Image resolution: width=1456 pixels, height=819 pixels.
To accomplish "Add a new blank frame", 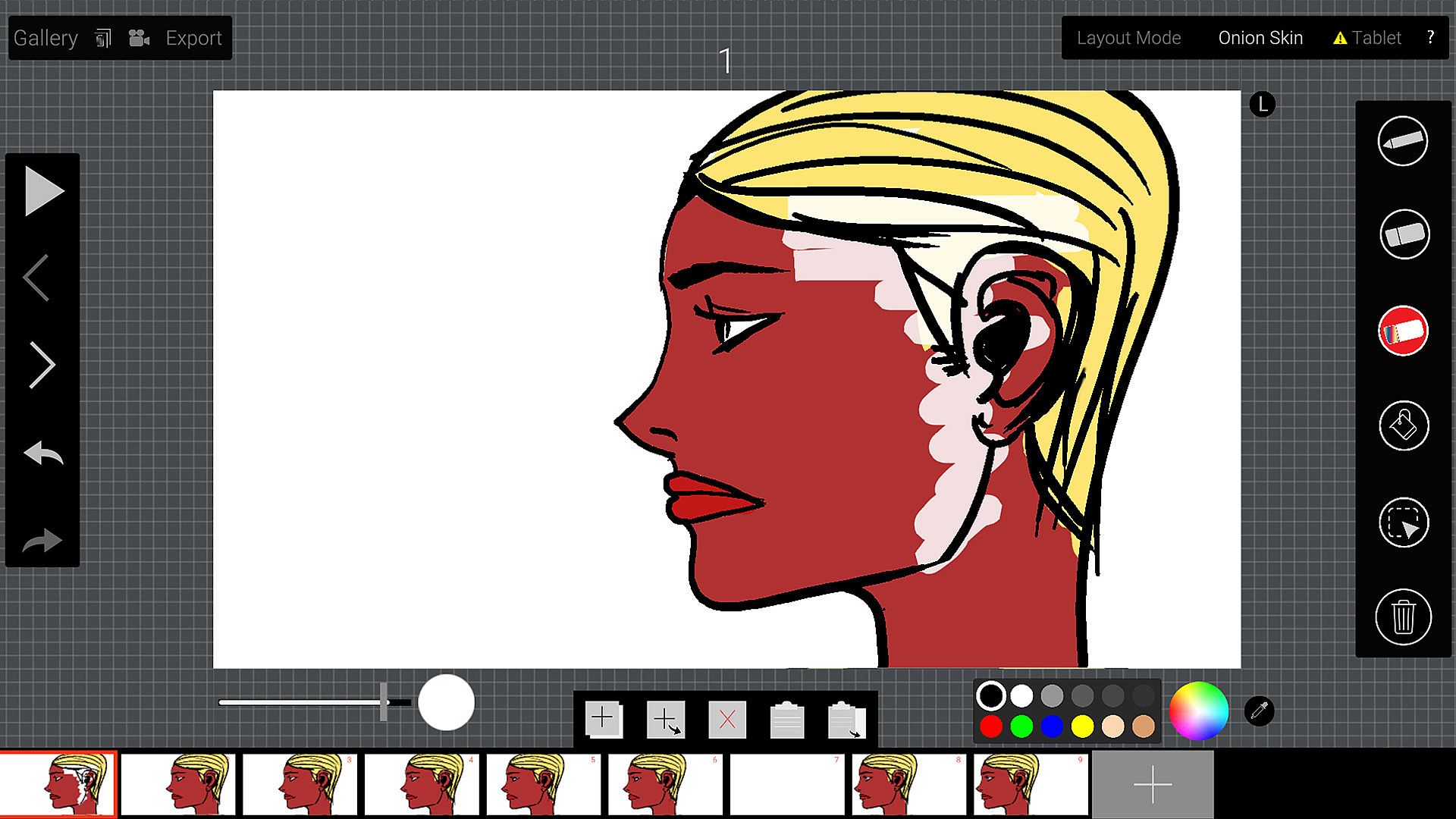I will pyautogui.click(x=604, y=719).
